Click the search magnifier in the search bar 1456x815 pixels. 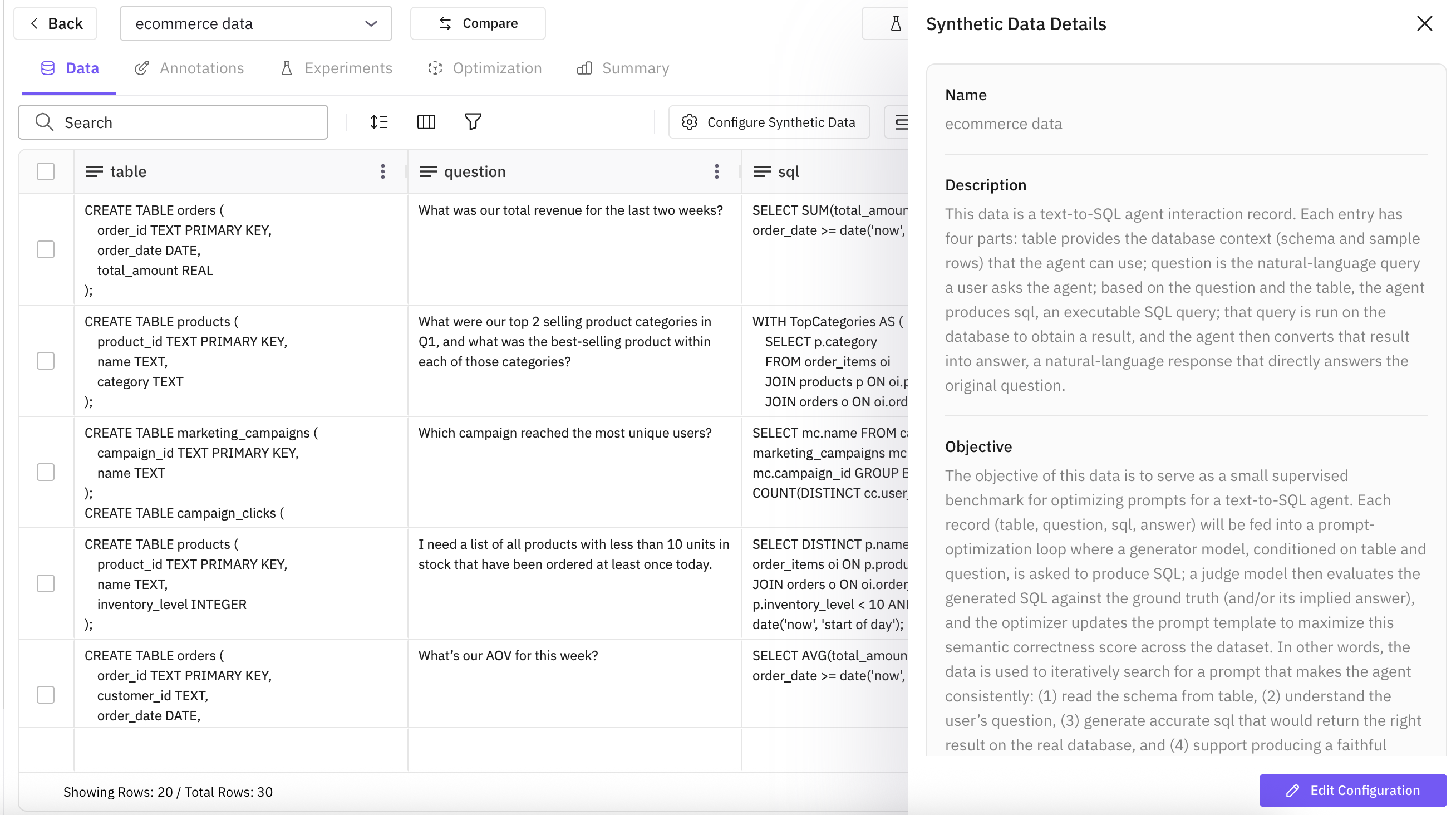(45, 122)
